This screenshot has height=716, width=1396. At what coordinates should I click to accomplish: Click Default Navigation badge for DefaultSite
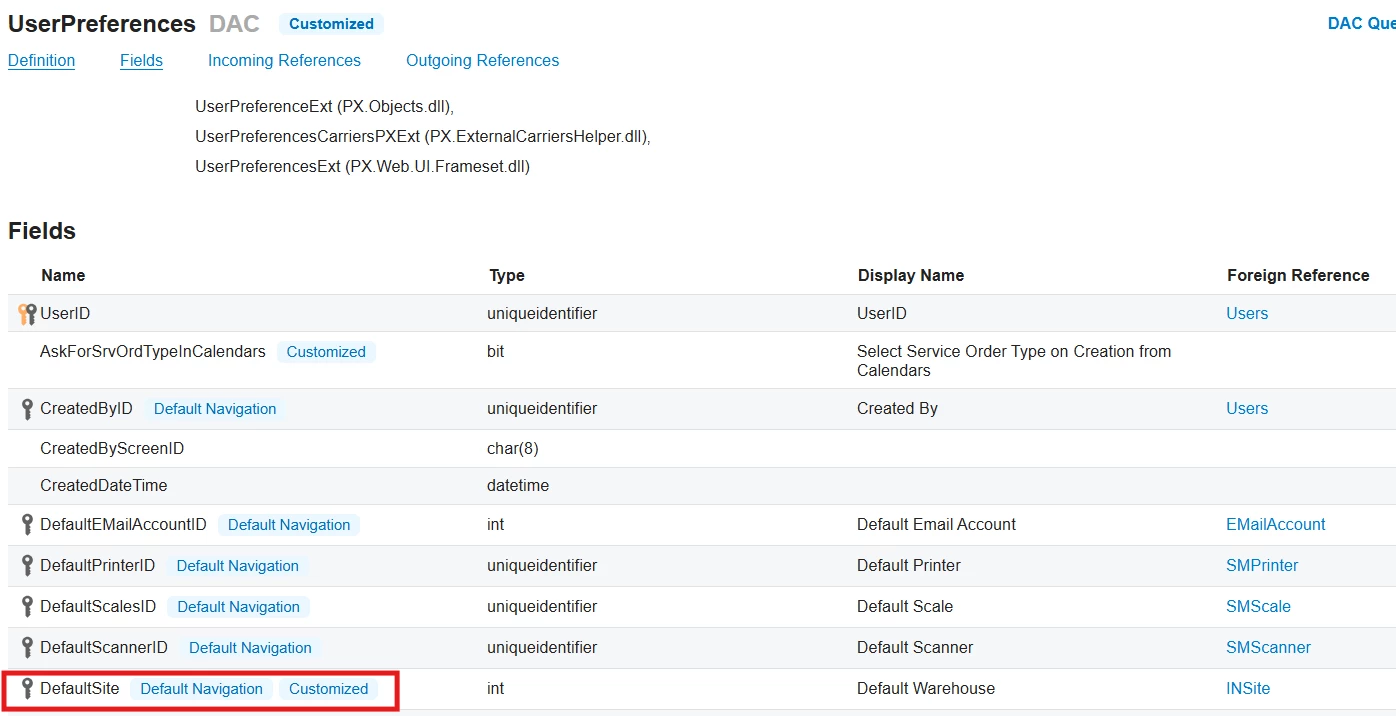pos(202,688)
